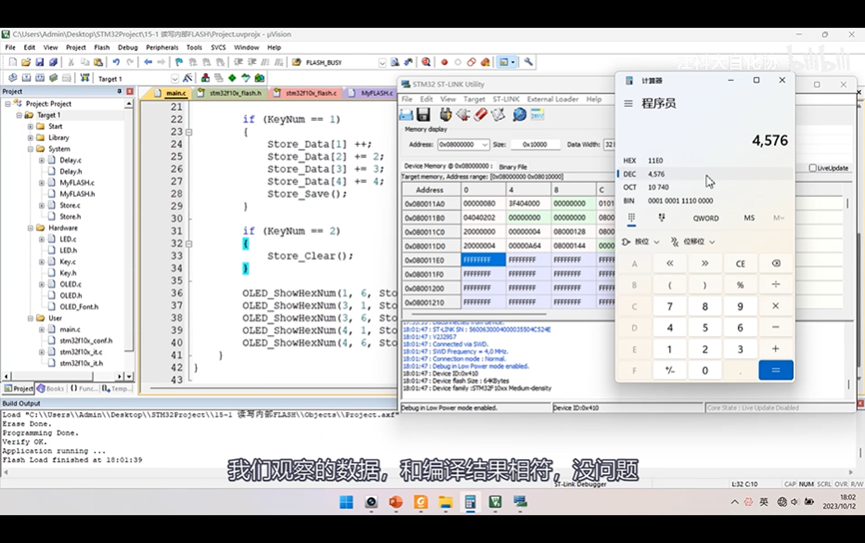The image size is (865, 543).
Task: Cycle QWORD word size in calculator
Action: [706, 218]
